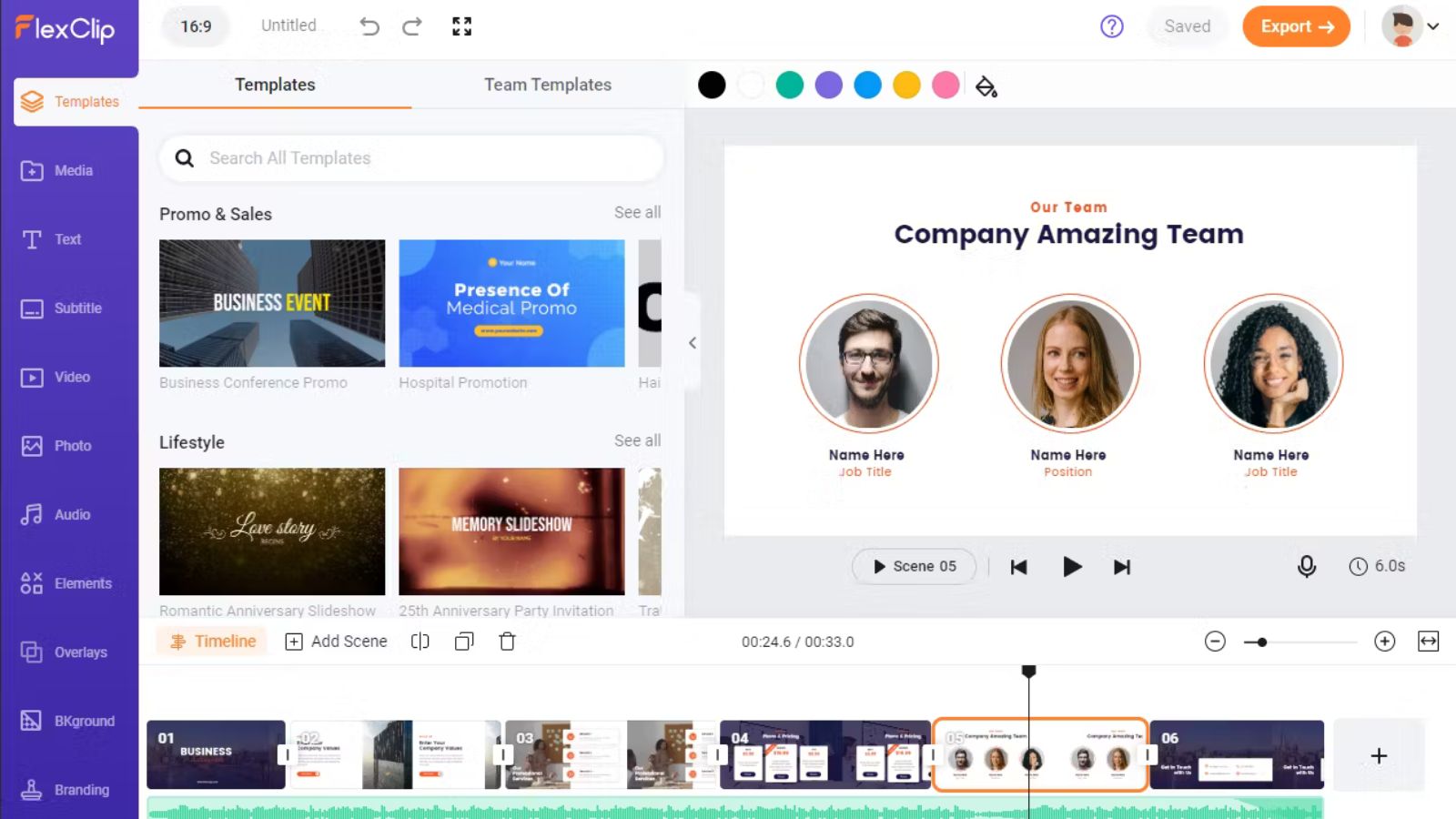Play Scene 05 button
1456x819 pixels.
(915, 566)
